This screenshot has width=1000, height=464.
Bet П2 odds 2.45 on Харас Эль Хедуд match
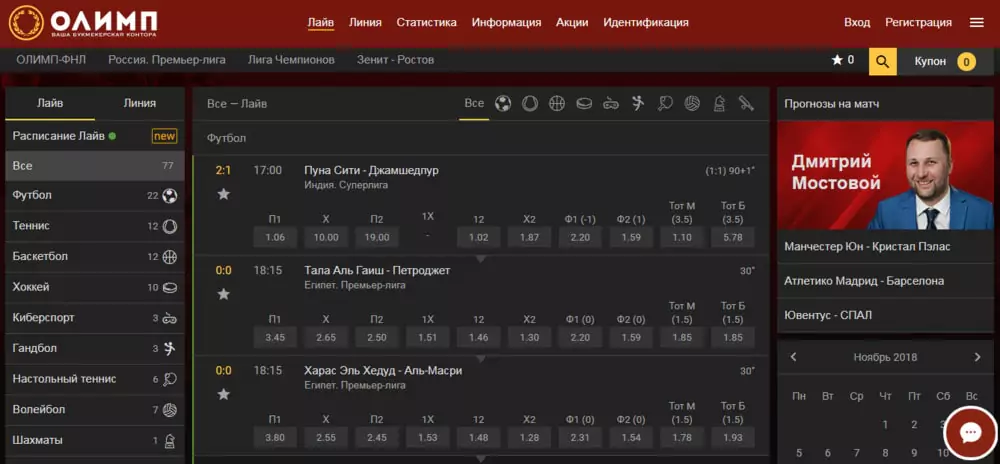(x=377, y=437)
